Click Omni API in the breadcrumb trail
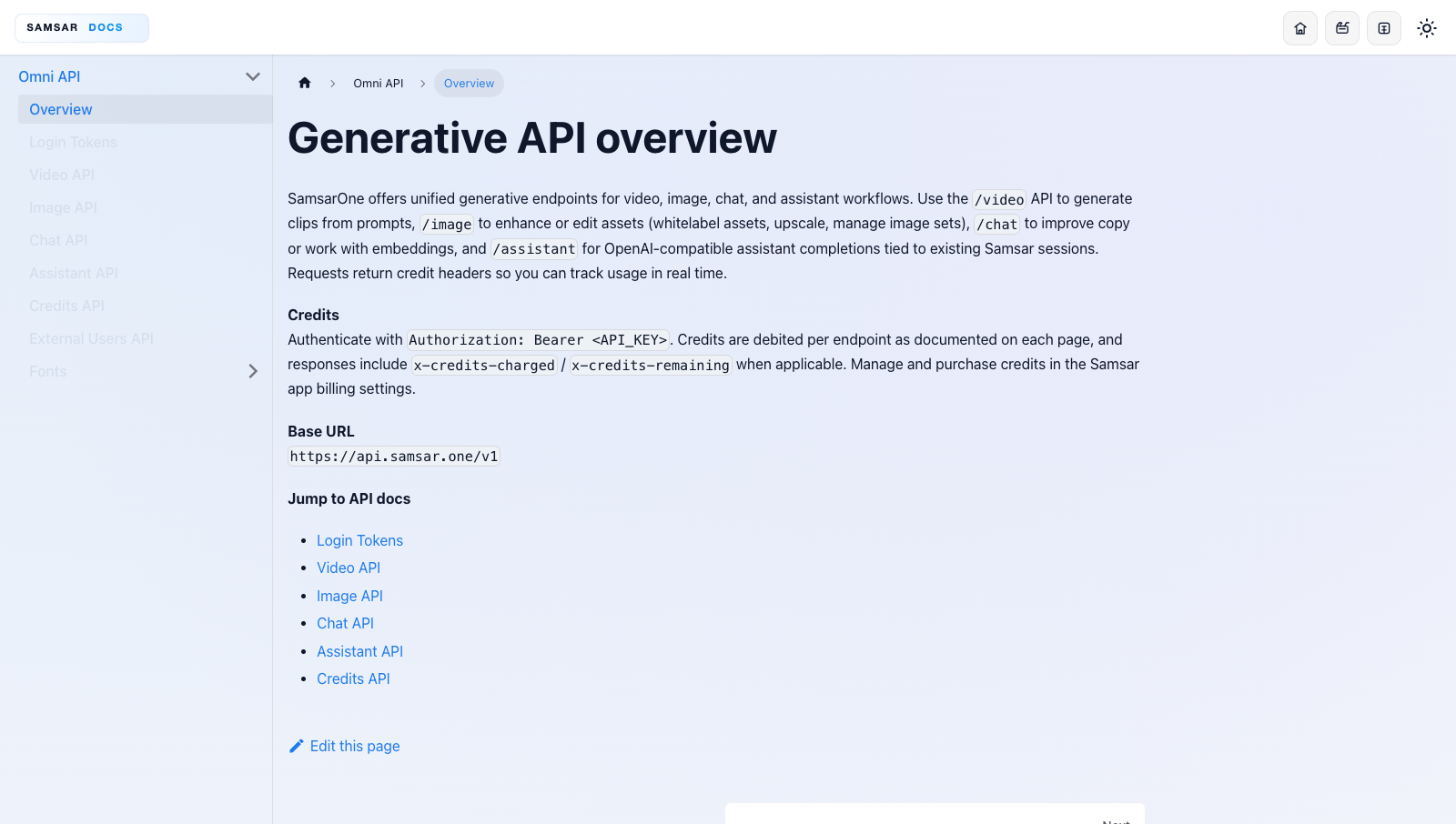Viewport: 1456px width, 824px height. (378, 83)
